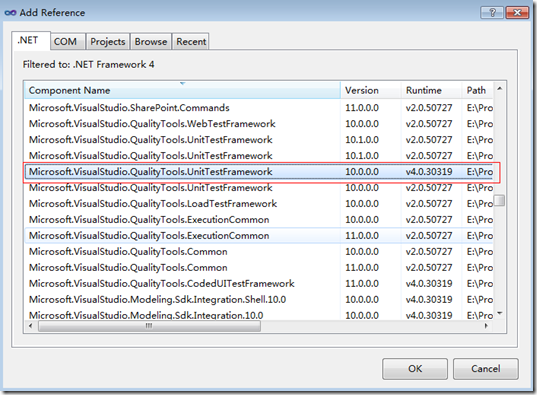537x395 pixels.
Task: Click the horizontal scrollbar left arrow
Action: tap(30, 326)
